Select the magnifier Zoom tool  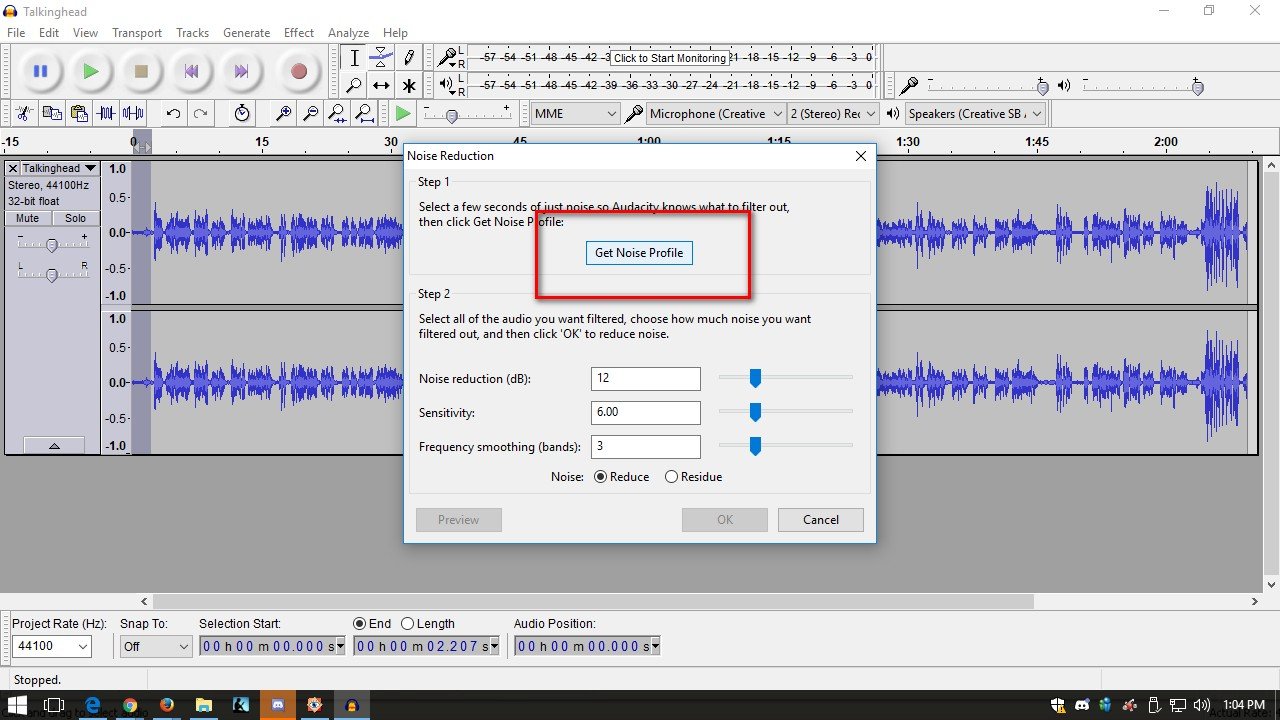pos(354,85)
